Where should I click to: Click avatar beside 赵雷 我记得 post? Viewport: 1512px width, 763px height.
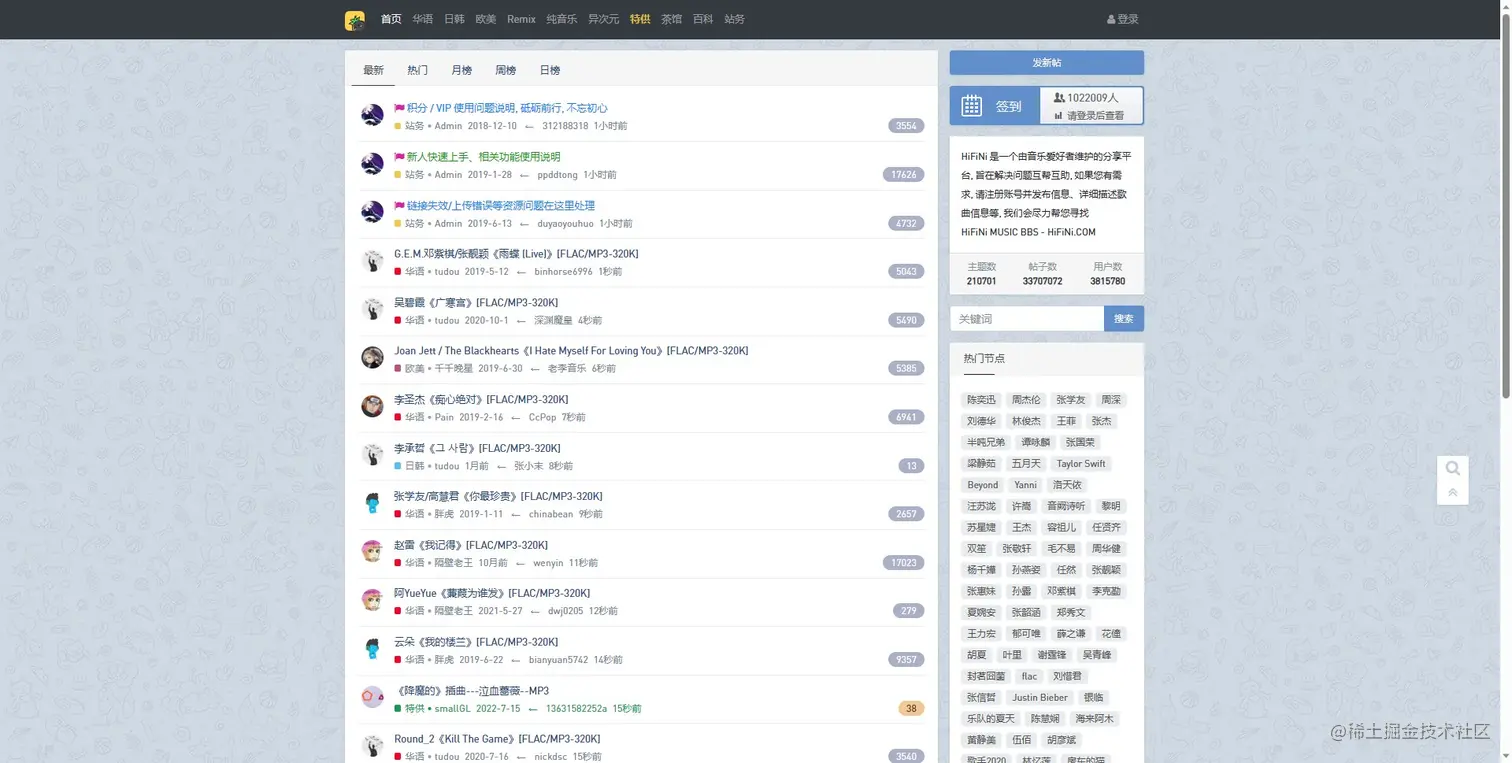[x=372, y=552]
